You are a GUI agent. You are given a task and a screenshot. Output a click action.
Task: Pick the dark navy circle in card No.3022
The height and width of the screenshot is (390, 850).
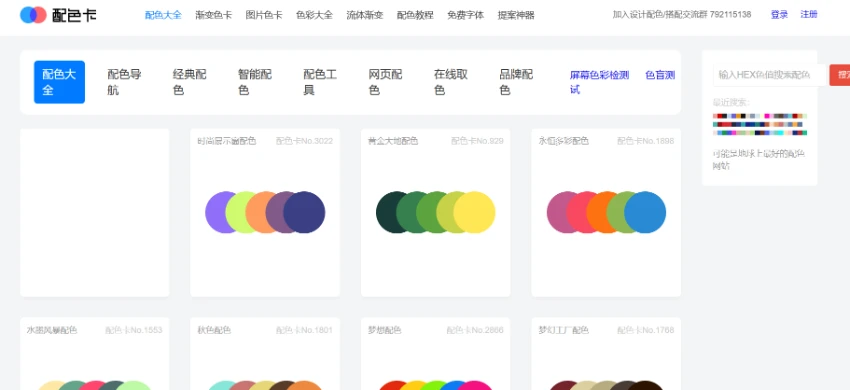click(305, 212)
